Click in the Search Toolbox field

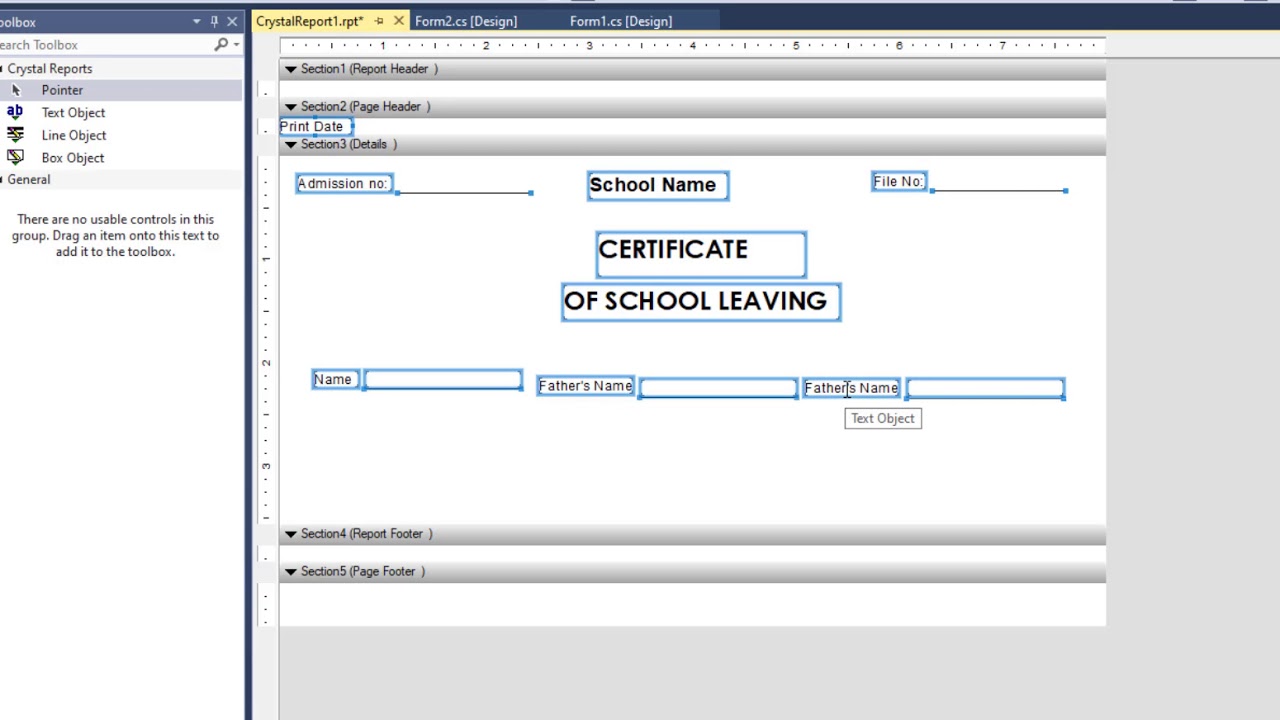pyautogui.click(x=105, y=45)
